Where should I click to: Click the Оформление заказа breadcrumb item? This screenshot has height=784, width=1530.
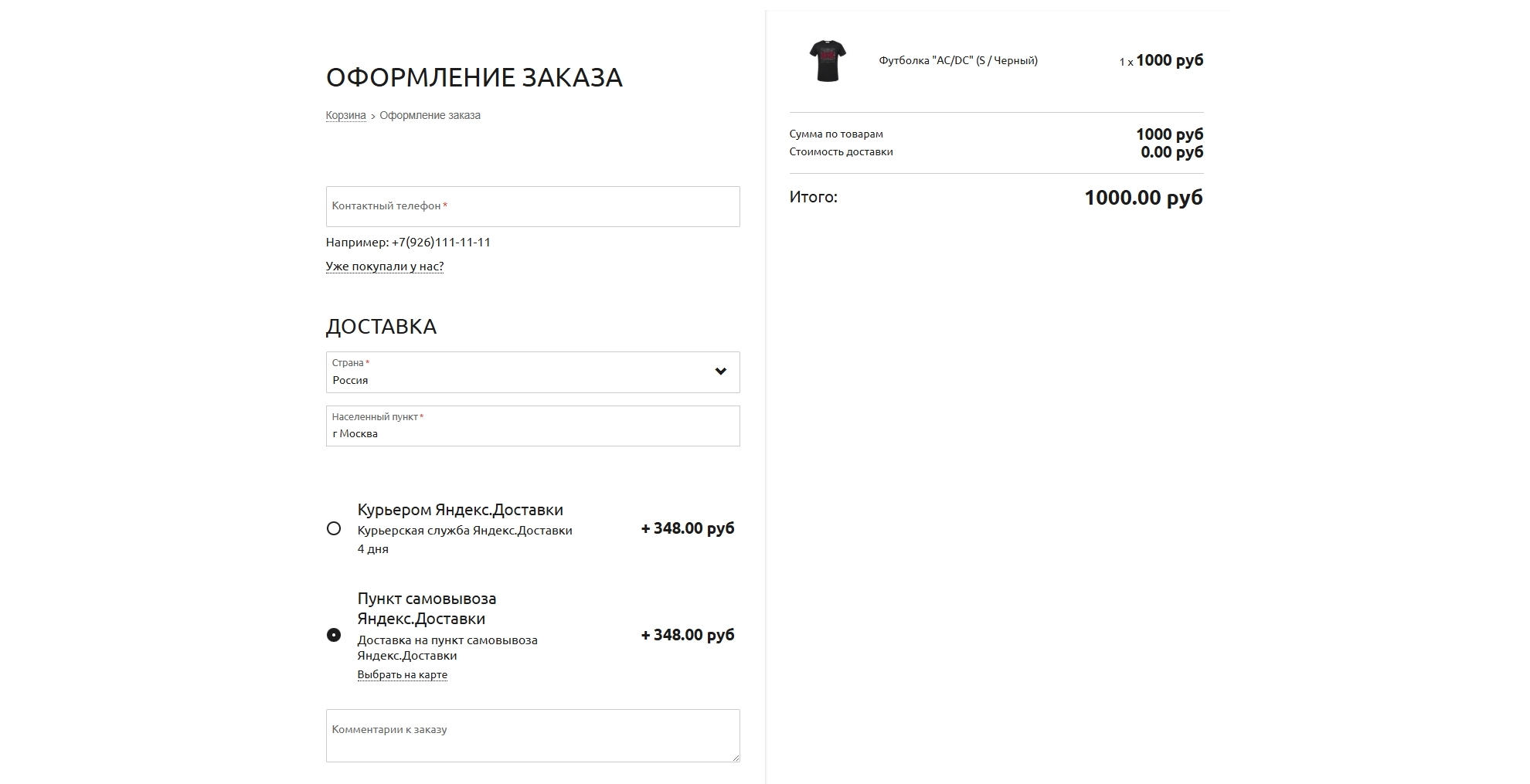point(430,115)
